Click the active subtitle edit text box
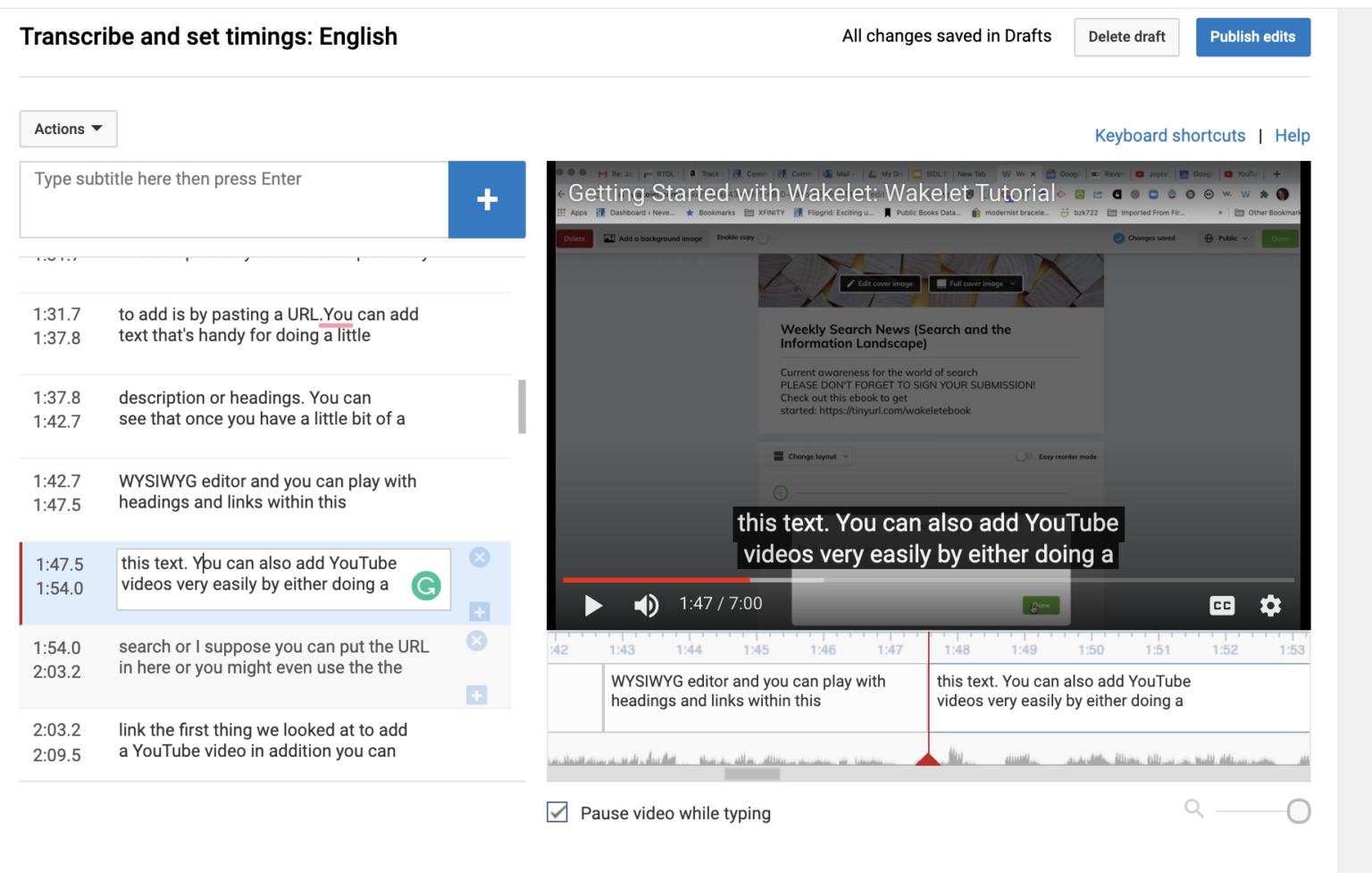Image resolution: width=1372 pixels, height=873 pixels. point(283,579)
